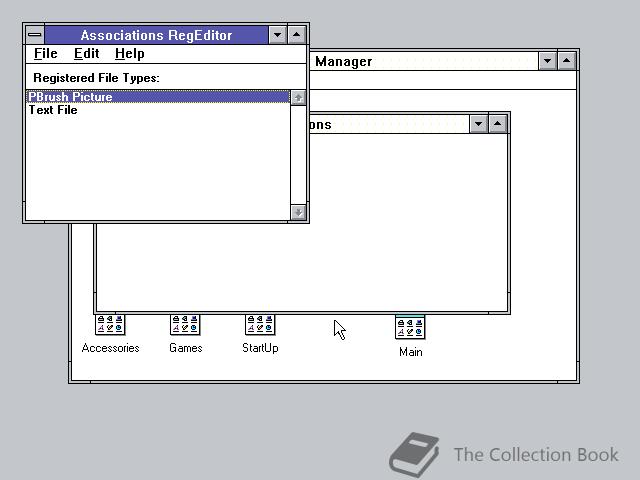Click the StartUp group label
640x480 pixels.
coord(260,348)
